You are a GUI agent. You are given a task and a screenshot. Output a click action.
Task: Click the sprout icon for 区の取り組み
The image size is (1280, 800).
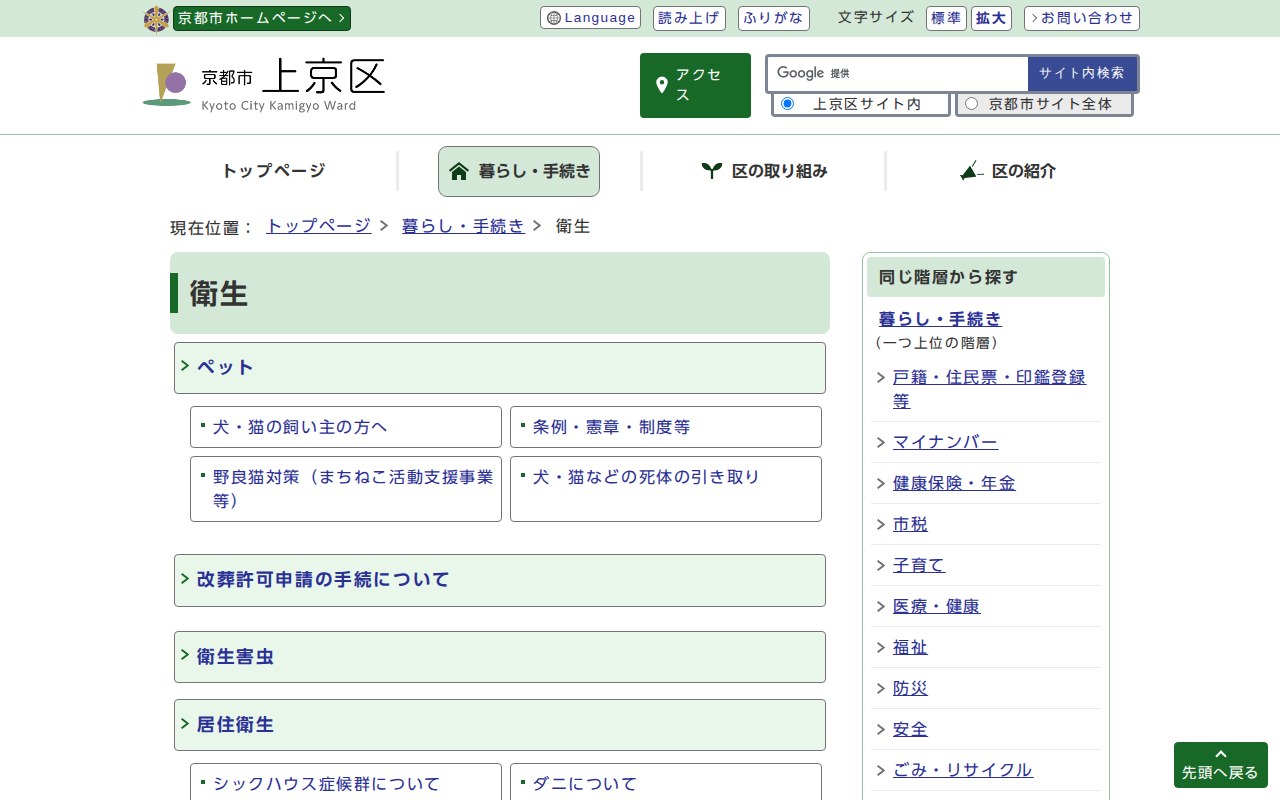pyautogui.click(x=711, y=171)
